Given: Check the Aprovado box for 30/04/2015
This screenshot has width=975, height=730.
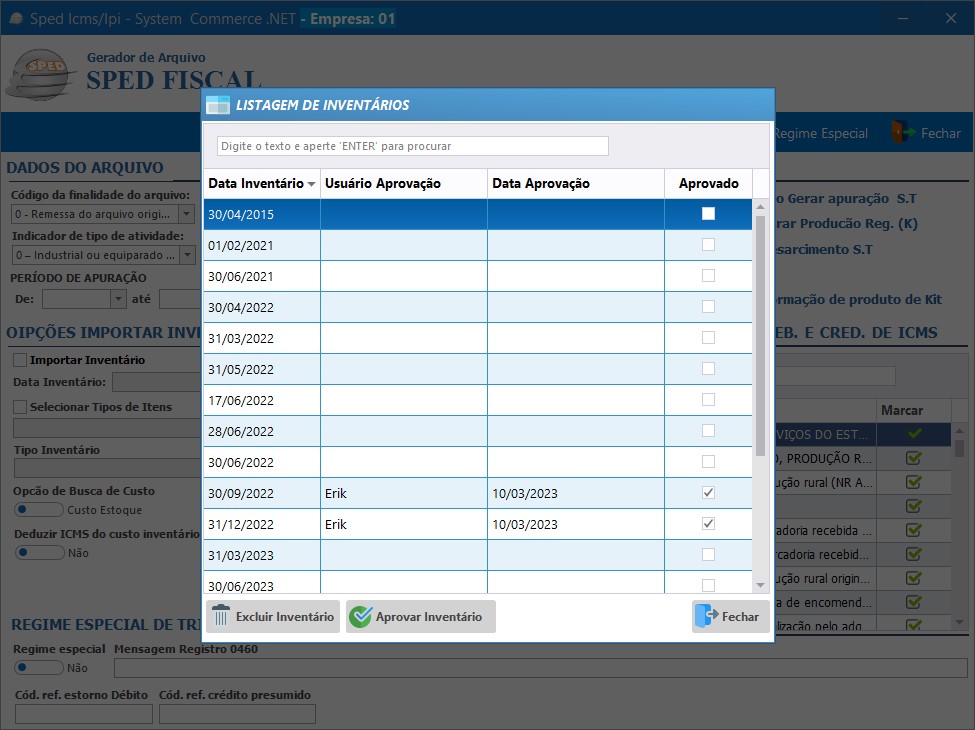Looking at the screenshot, I should pos(708,214).
